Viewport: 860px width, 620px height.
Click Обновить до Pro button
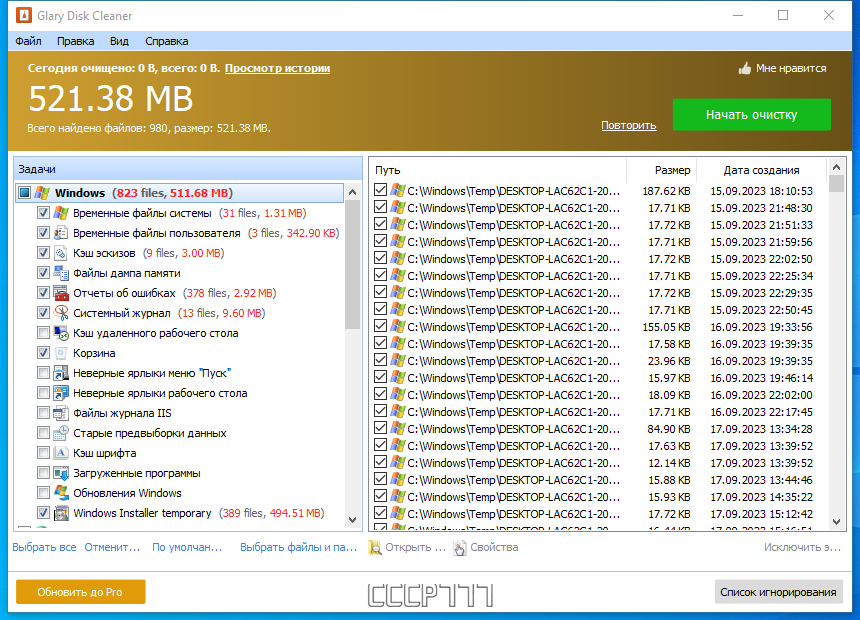(x=80, y=592)
